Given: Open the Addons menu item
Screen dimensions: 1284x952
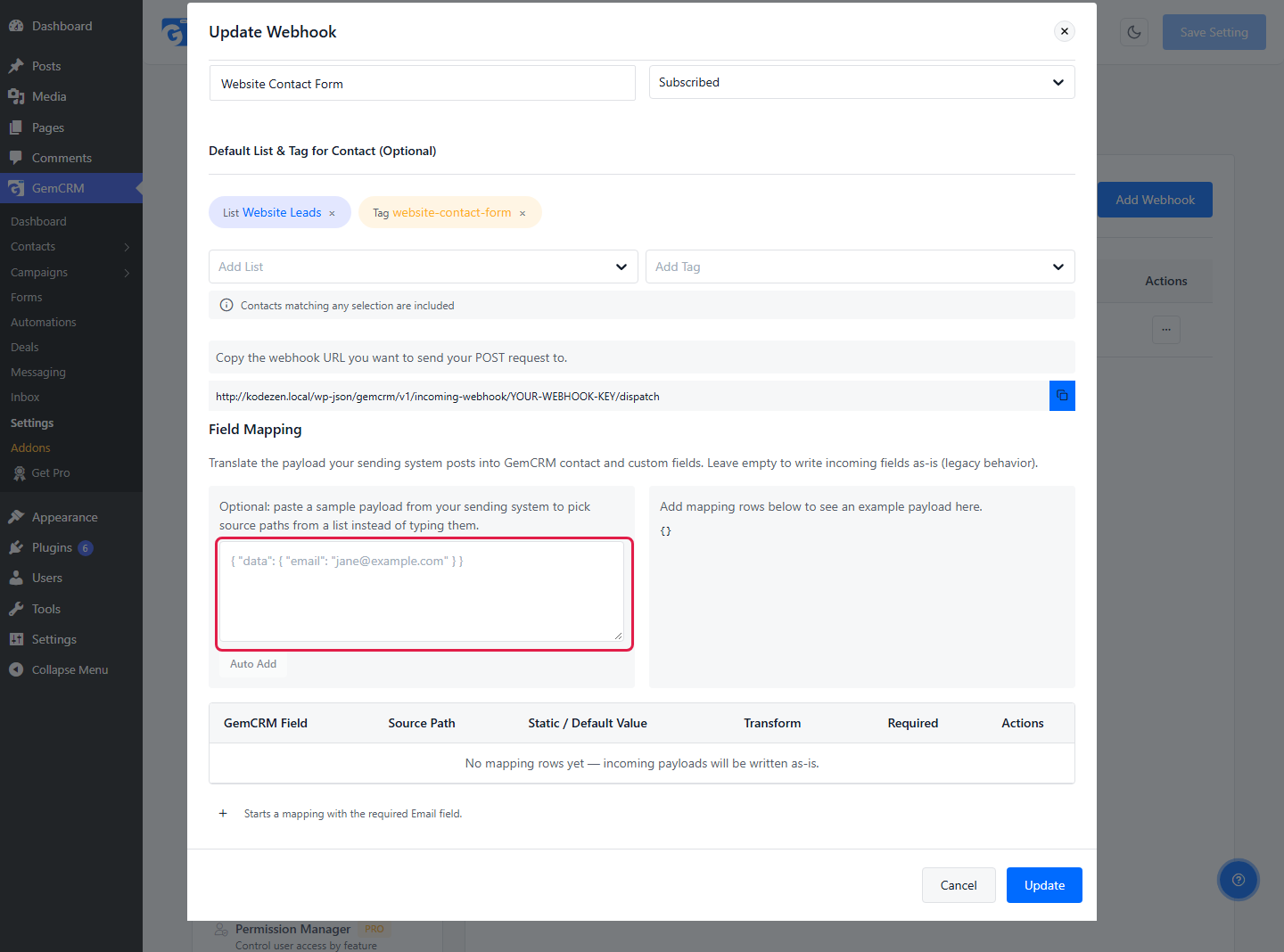Looking at the screenshot, I should [30, 447].
